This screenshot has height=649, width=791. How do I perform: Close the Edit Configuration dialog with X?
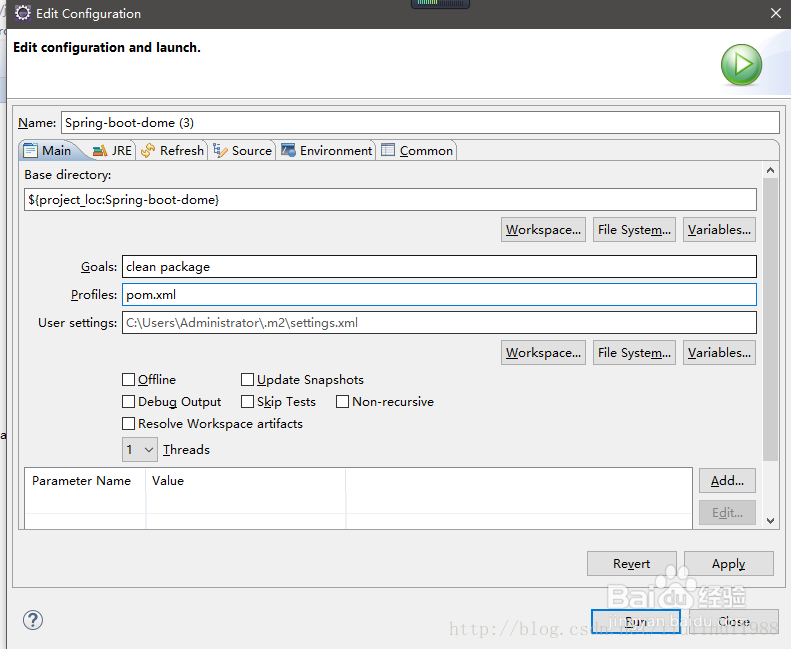(x=776, y=13)
